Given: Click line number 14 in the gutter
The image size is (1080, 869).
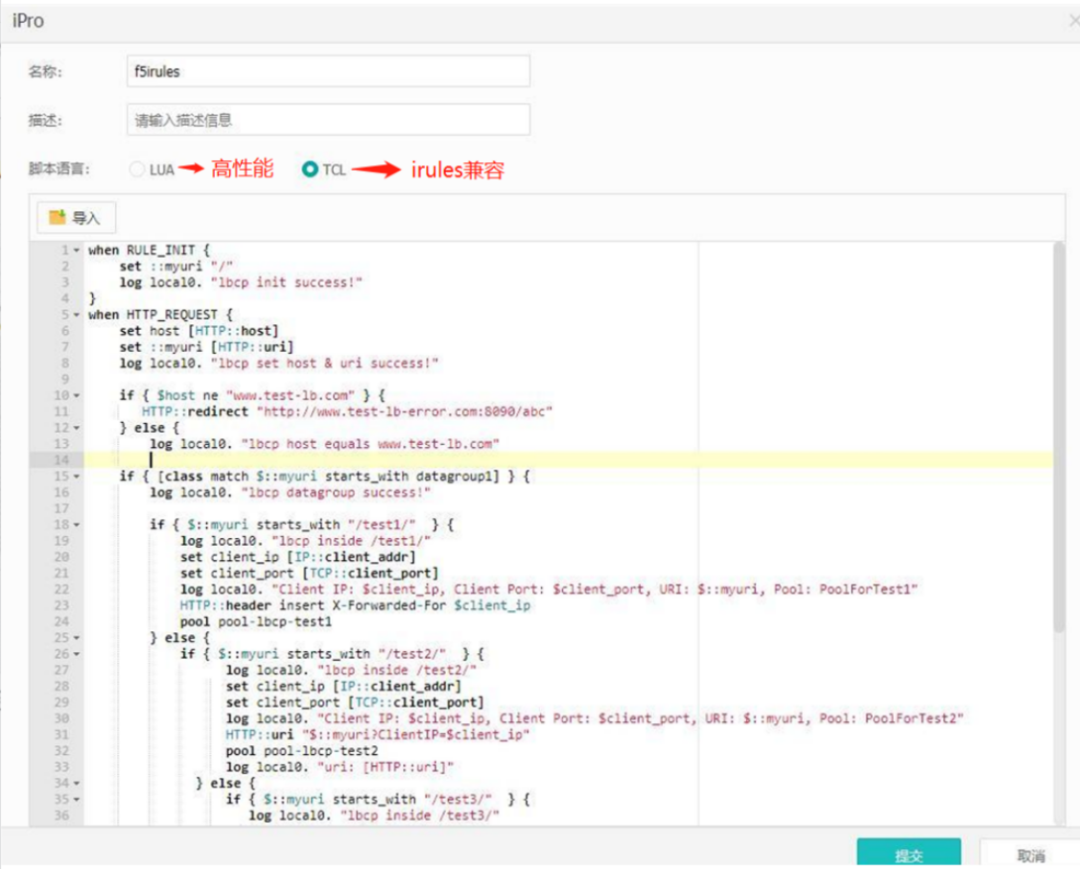Looking at the screenshot, I should [61, 460].
